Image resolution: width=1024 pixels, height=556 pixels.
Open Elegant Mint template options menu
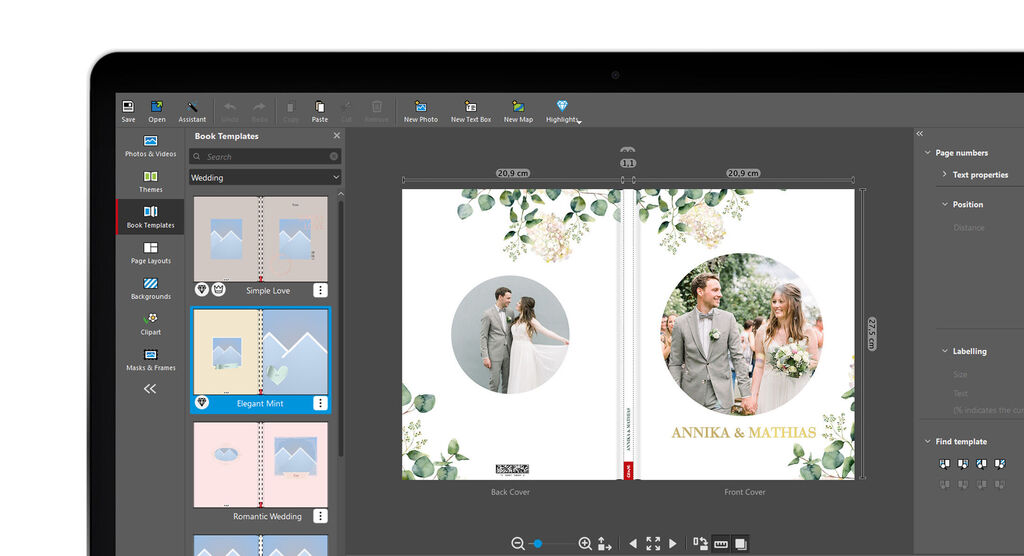[x=320, y=403]
